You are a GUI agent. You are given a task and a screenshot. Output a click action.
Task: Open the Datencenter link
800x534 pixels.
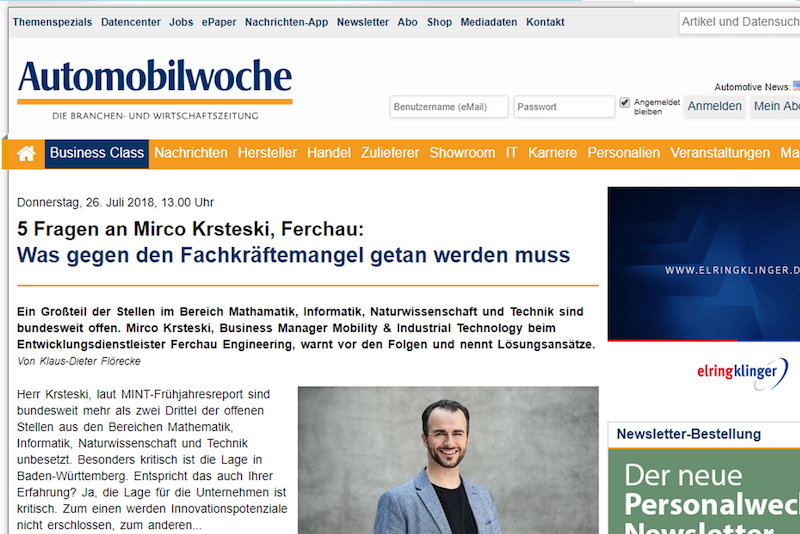pos(131,22)
